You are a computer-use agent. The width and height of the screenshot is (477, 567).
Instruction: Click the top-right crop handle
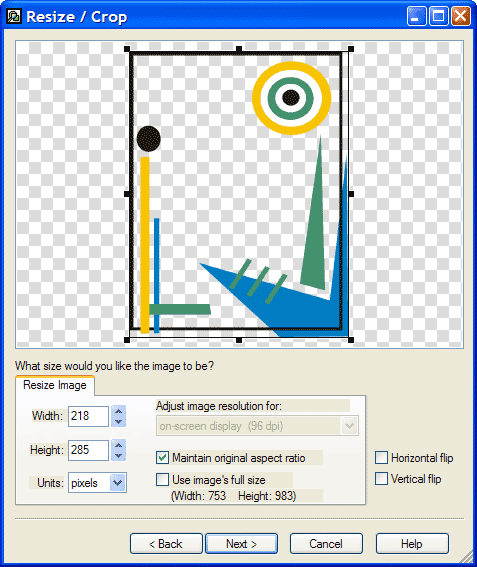click(351, 49)
